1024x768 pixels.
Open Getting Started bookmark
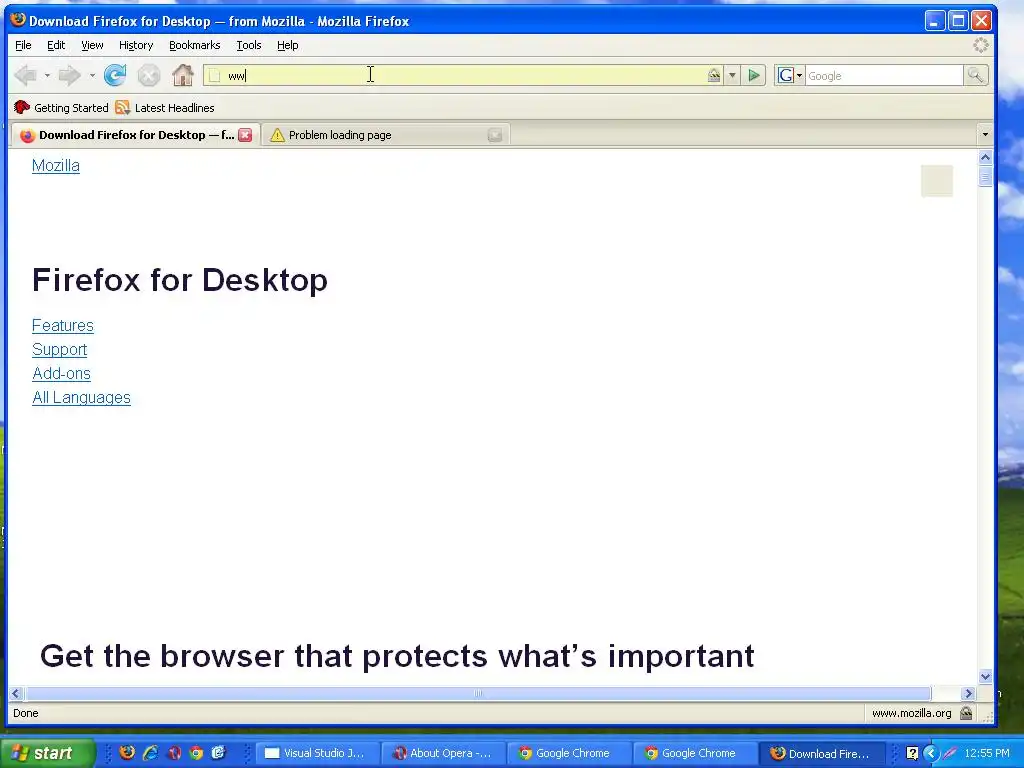coord(61,108)
